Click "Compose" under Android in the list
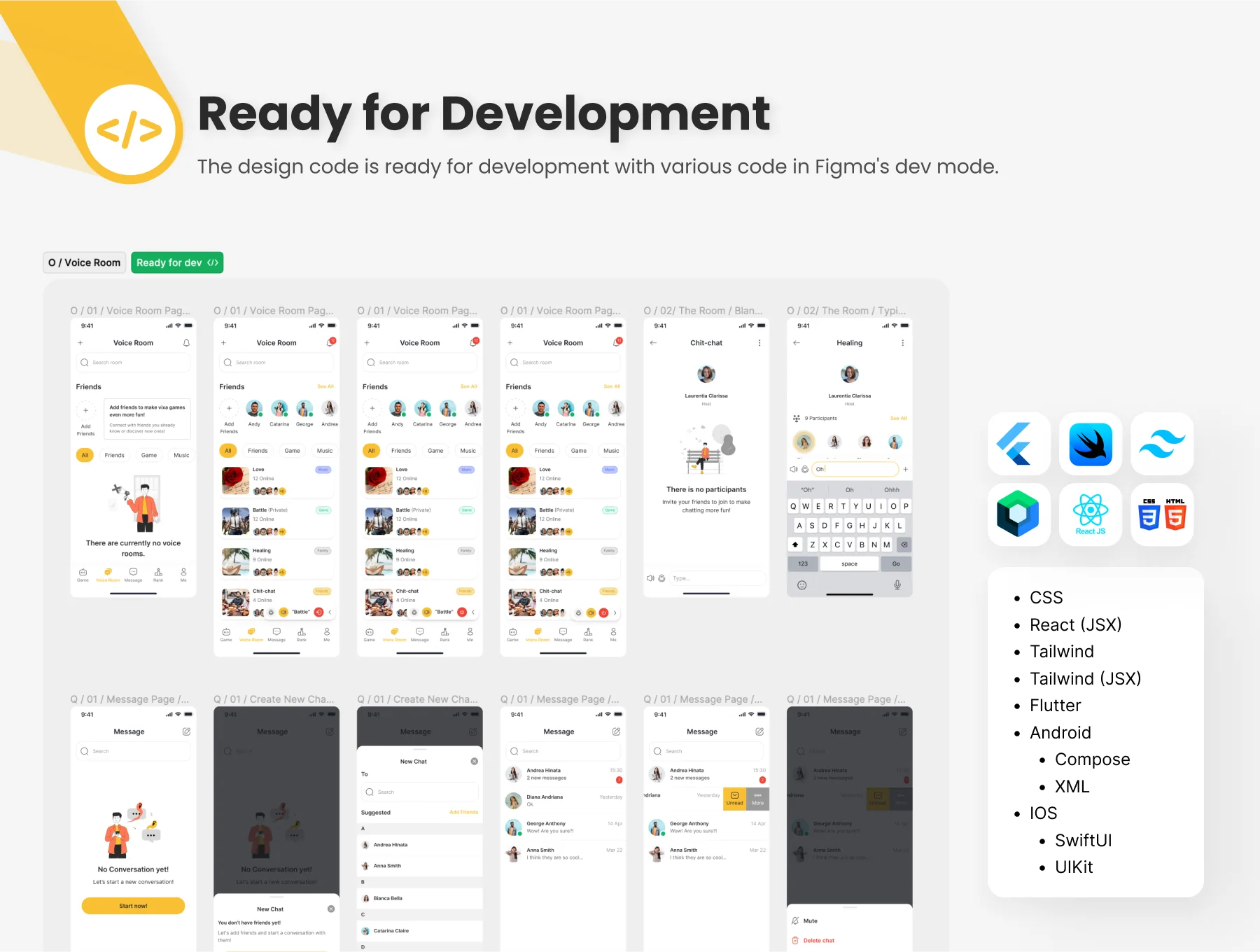The image size is (1260, 952). (1092, 759)
